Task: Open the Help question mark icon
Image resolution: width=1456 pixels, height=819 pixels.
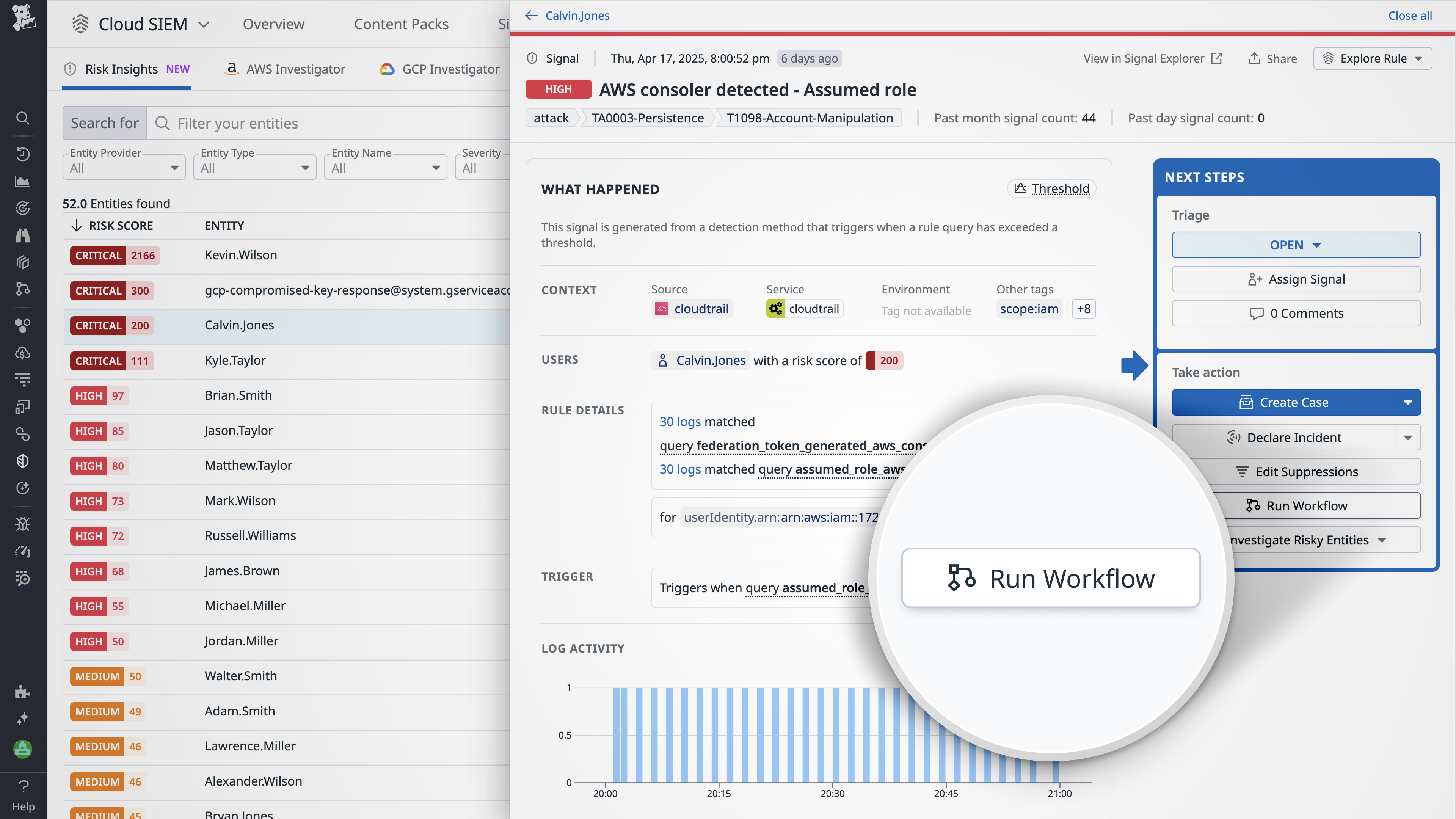Action: pos(23,787)
